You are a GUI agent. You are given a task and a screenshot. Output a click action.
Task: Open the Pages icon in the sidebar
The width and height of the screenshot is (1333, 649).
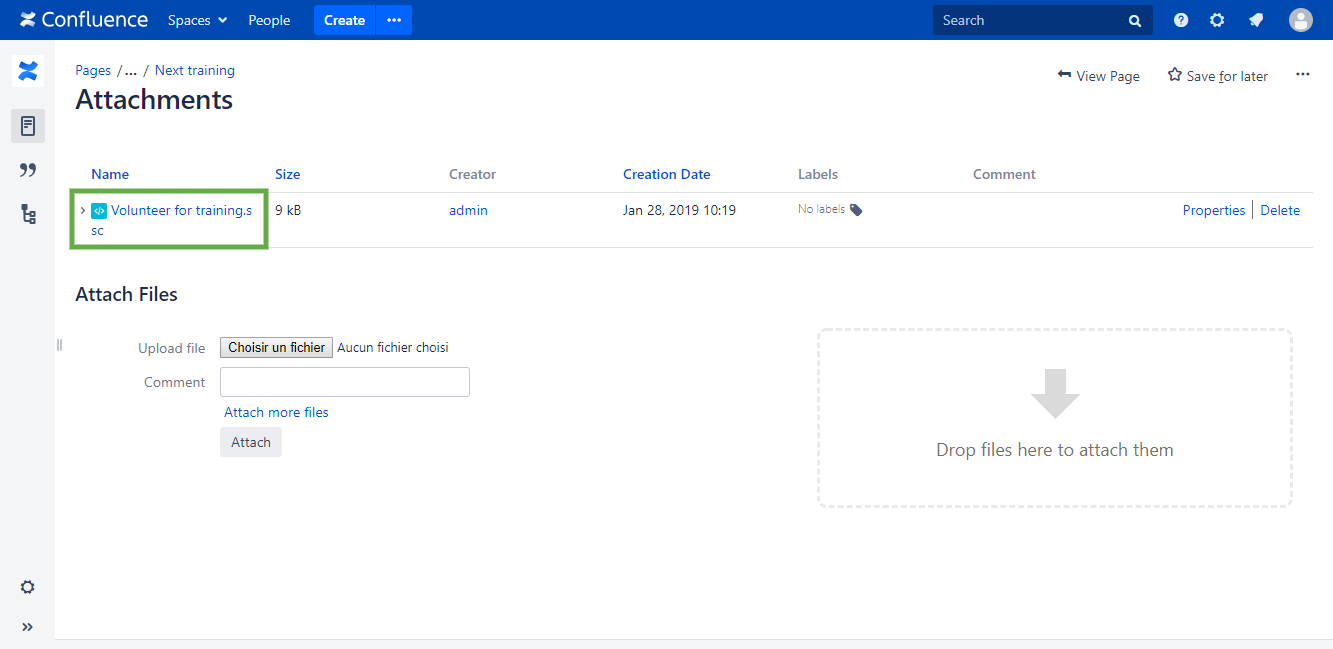coord(28,126)
